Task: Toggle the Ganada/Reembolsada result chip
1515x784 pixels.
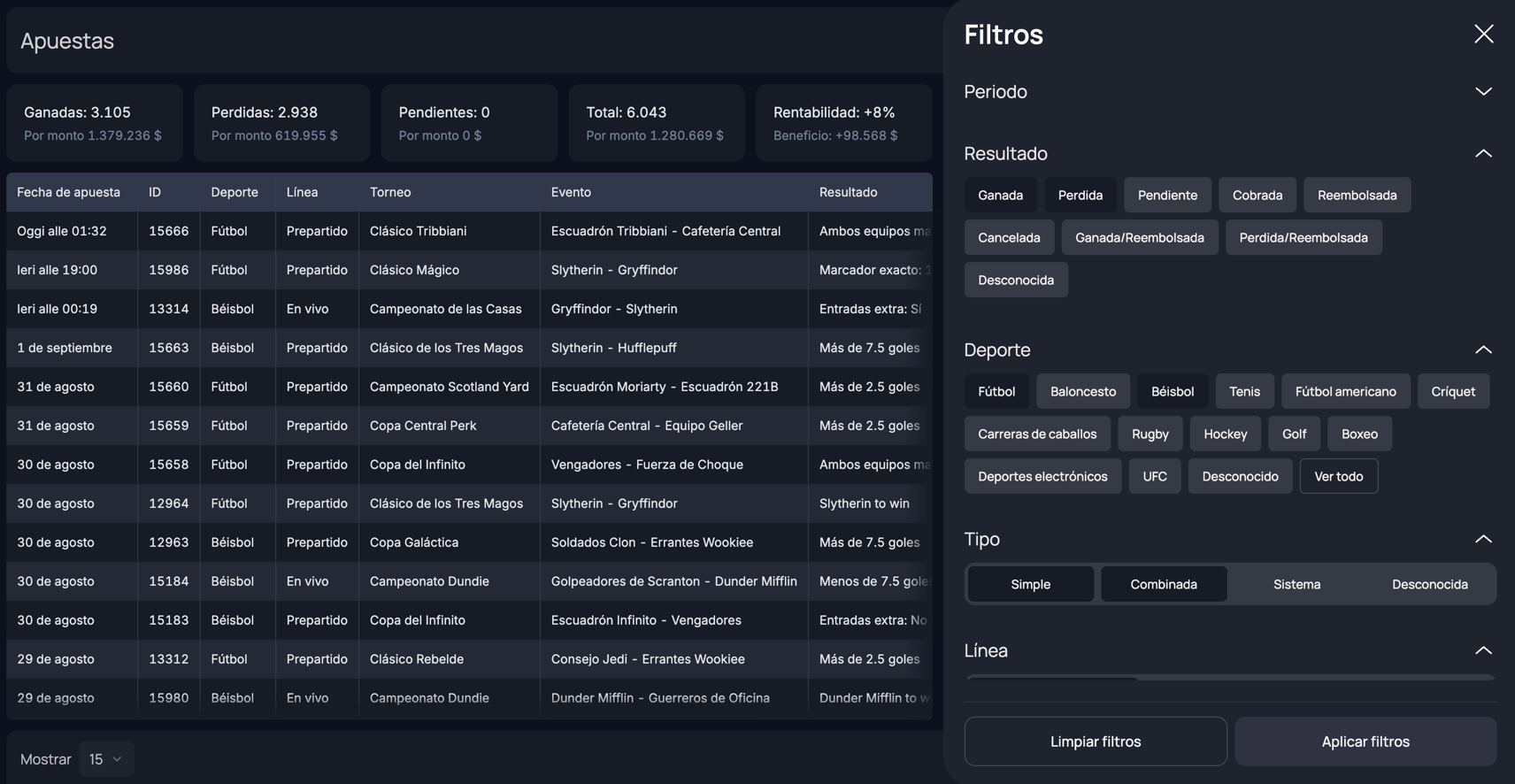Action: coord(1139,238)
